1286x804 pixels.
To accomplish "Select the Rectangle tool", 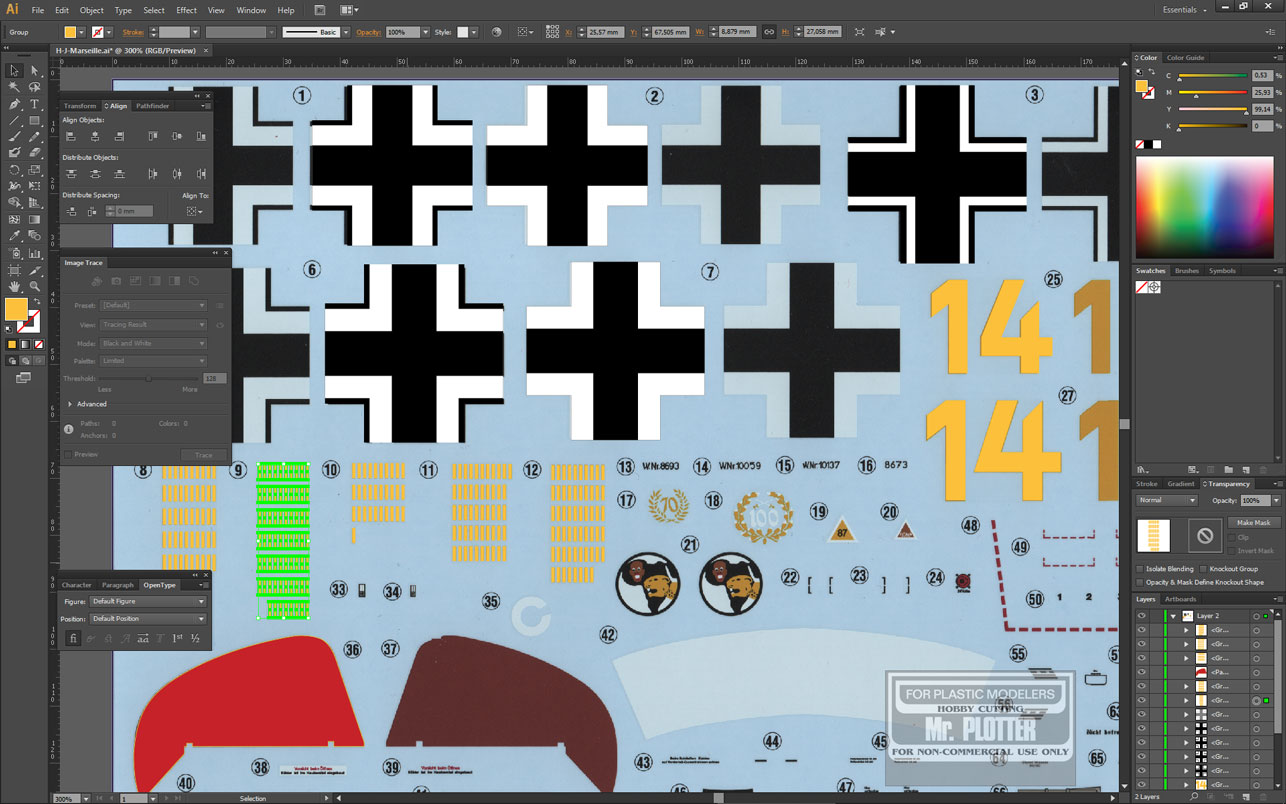I will [35, 121].
